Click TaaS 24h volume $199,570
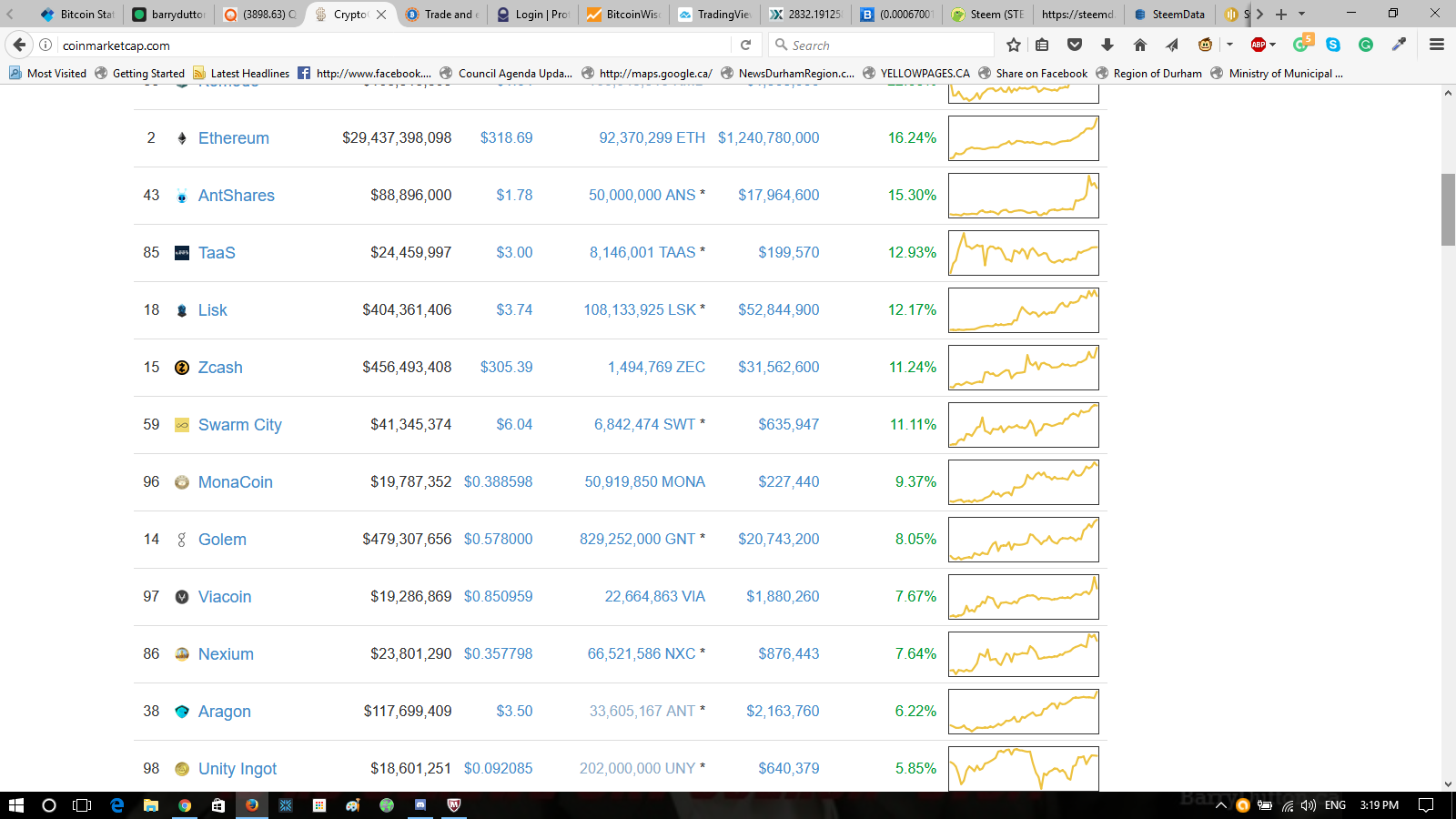Screen dimensions: 1456x819 pyautogui.click(x=789, y=253)
